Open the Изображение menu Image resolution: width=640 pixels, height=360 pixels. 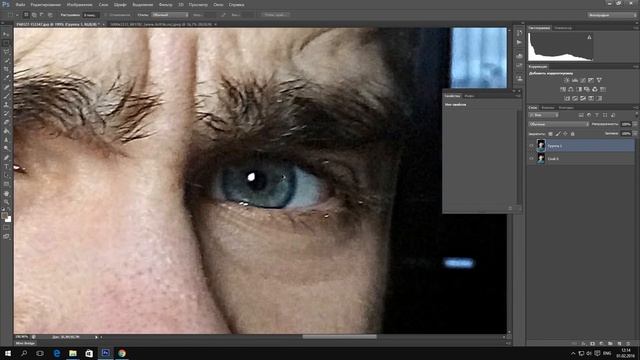click(x=79, y=5)
